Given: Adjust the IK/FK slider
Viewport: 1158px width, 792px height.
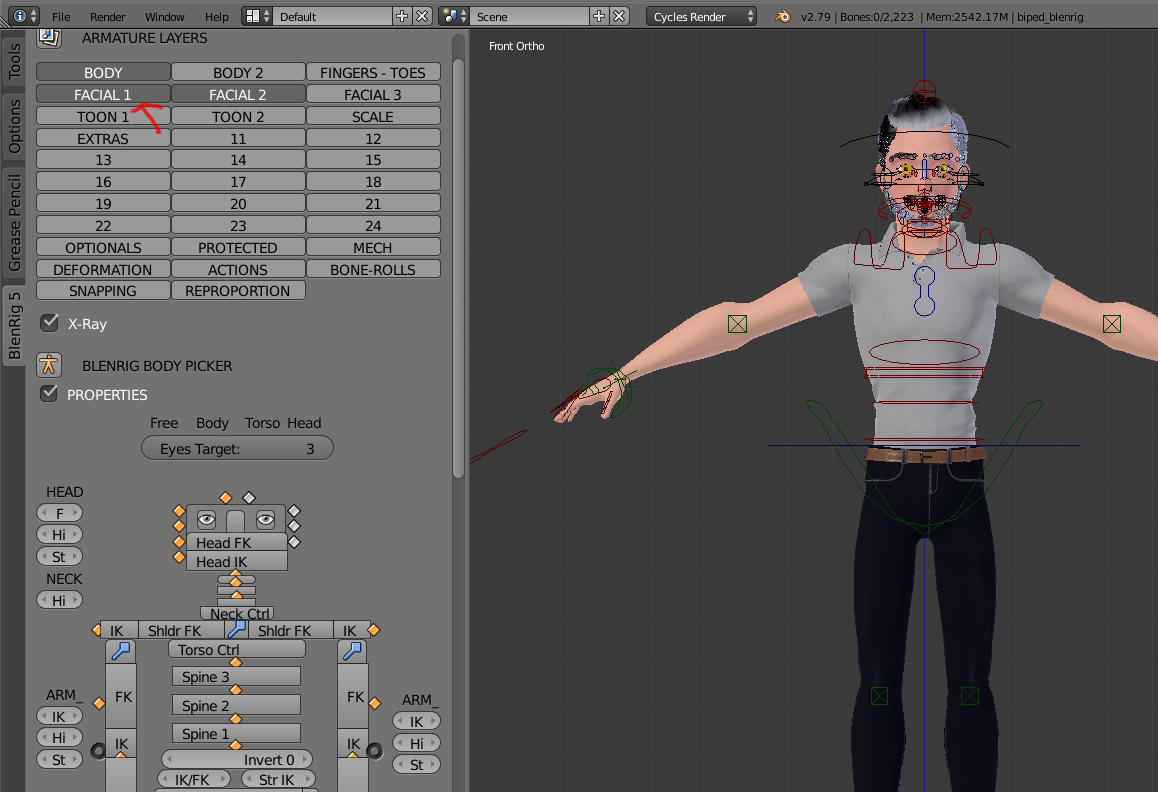Looking at the screenshot, I should [x=194, y=779].
